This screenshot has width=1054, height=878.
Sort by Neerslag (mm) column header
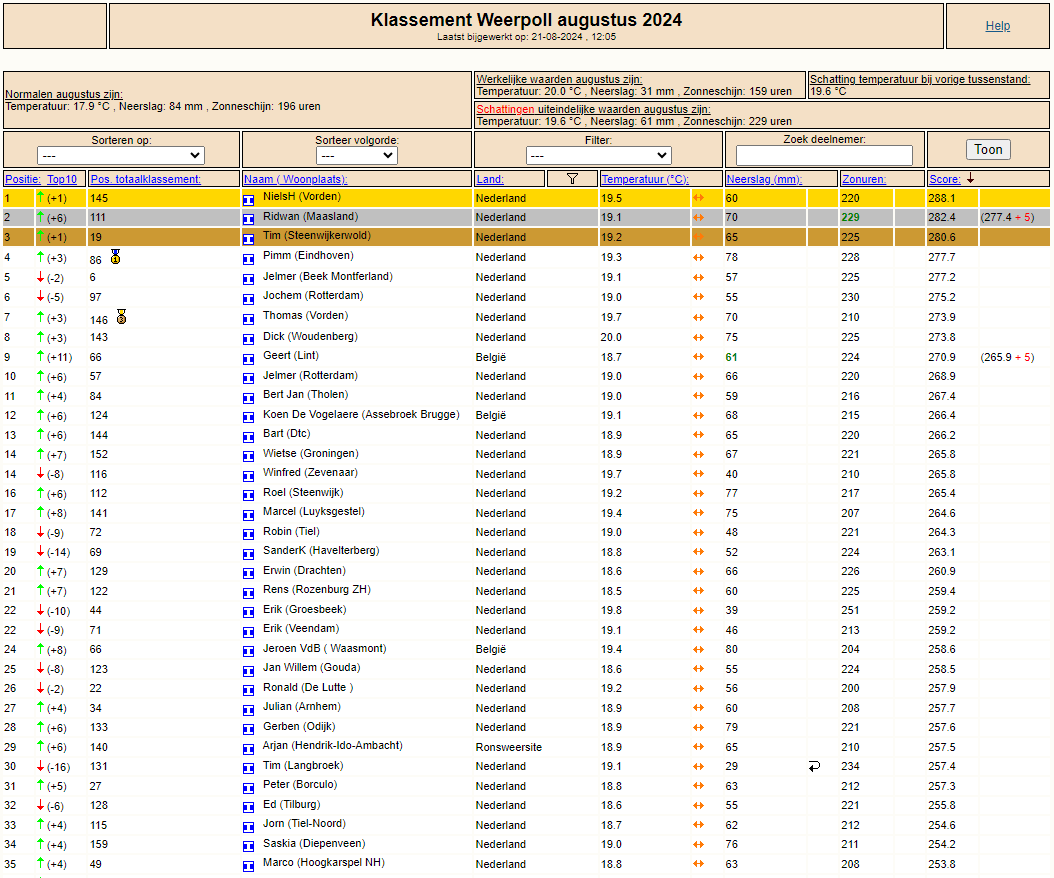pos(764,179)
